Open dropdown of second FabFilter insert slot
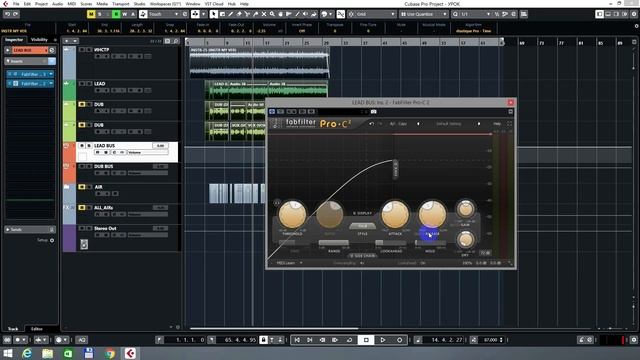This screenshot has height=360, width=640. [51, 83]
